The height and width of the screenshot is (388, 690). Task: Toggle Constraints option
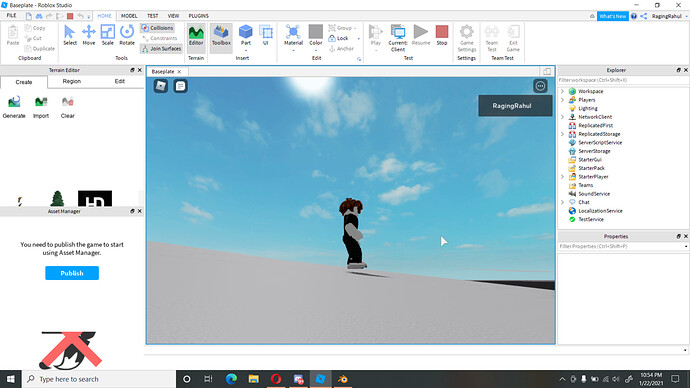pyautogui.click(x=159, y=38)
